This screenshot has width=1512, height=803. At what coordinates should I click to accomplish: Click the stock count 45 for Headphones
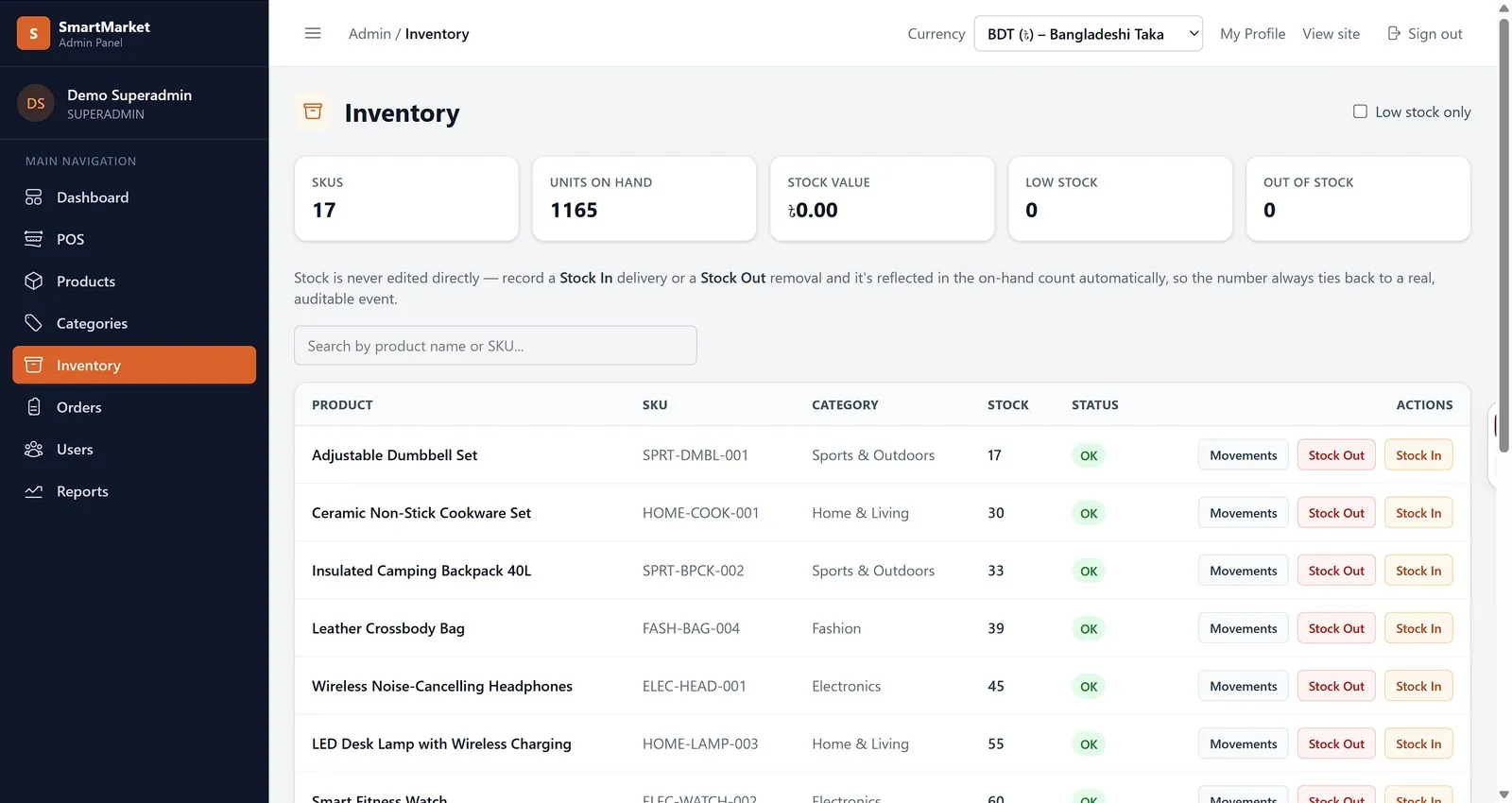click(x=996, y=686)
